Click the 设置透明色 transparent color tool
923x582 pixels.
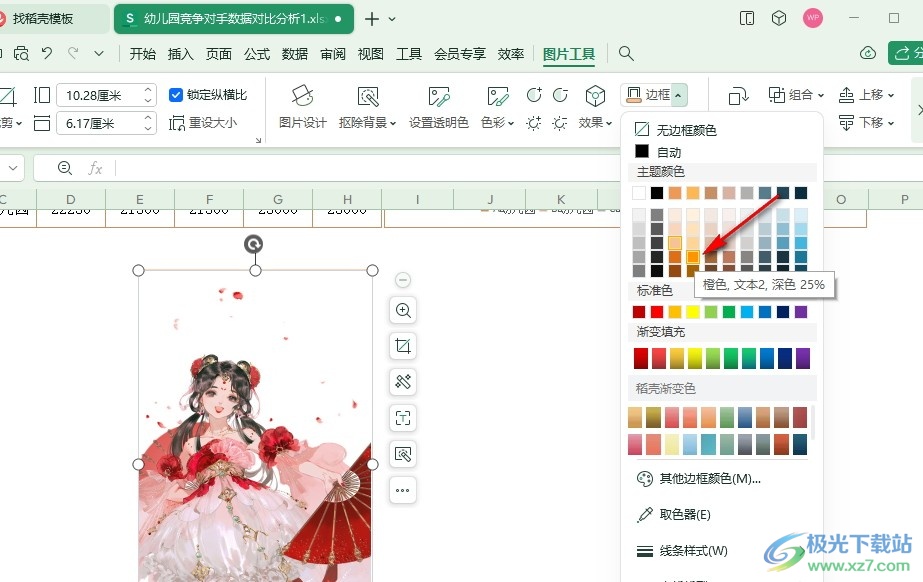pos(439,107)
